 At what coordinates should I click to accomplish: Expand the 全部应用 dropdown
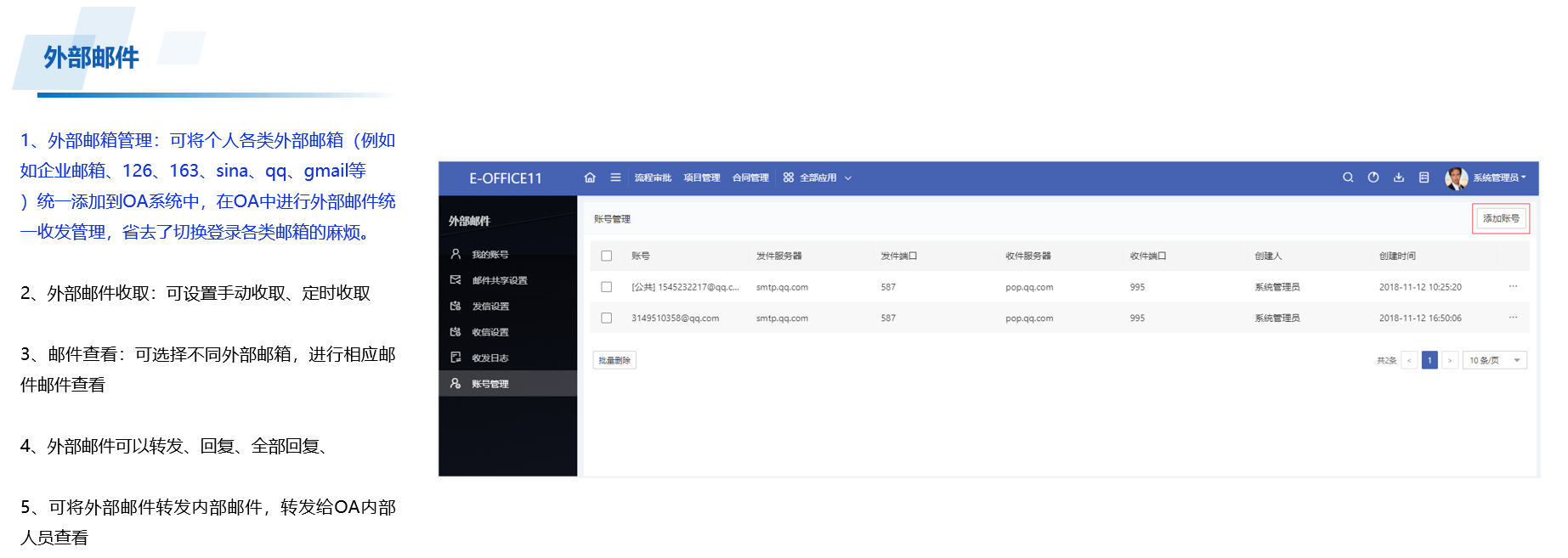pyautogui.click(x=818, y=178)
